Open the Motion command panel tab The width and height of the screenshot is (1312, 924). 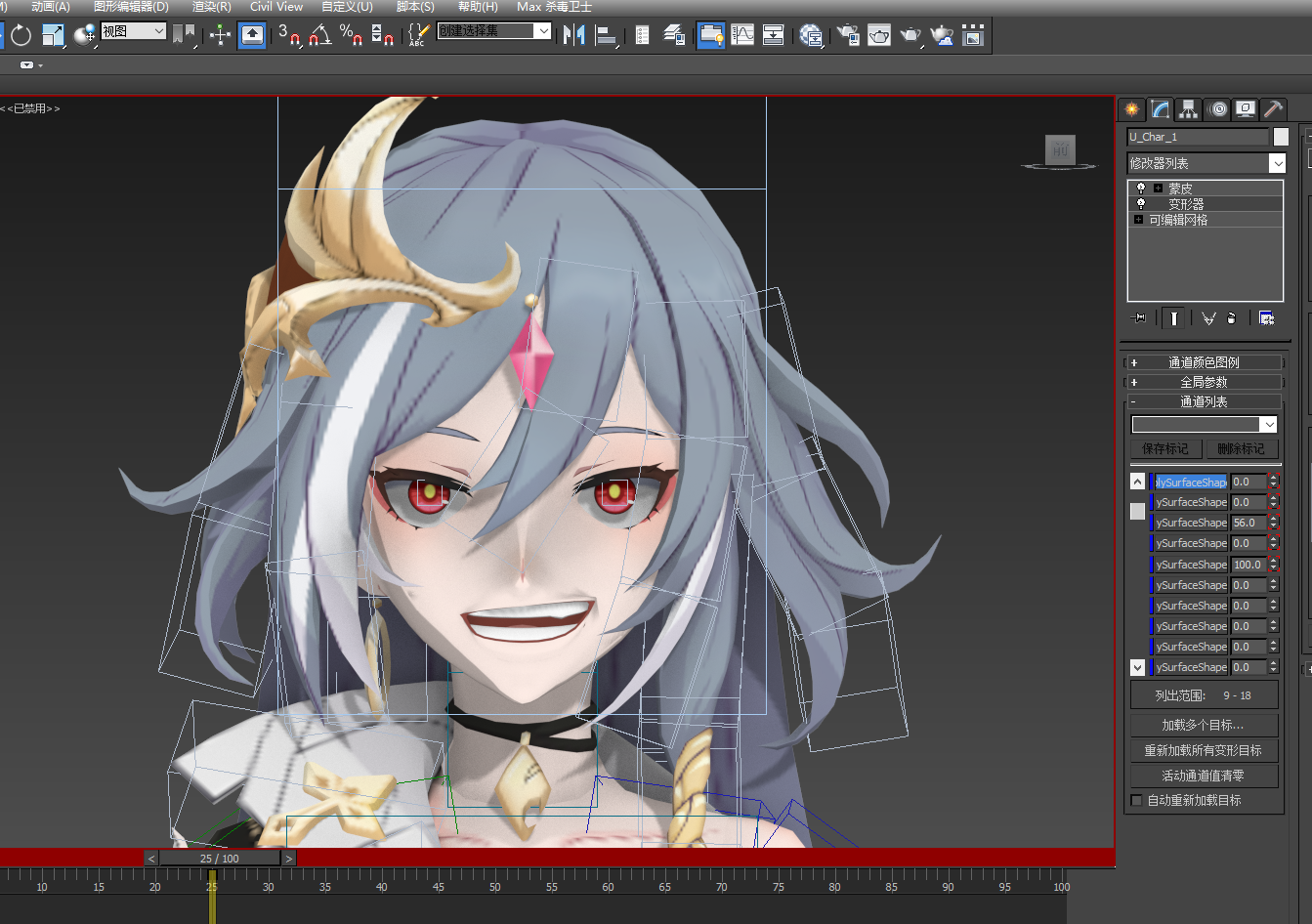(1217, 109)
